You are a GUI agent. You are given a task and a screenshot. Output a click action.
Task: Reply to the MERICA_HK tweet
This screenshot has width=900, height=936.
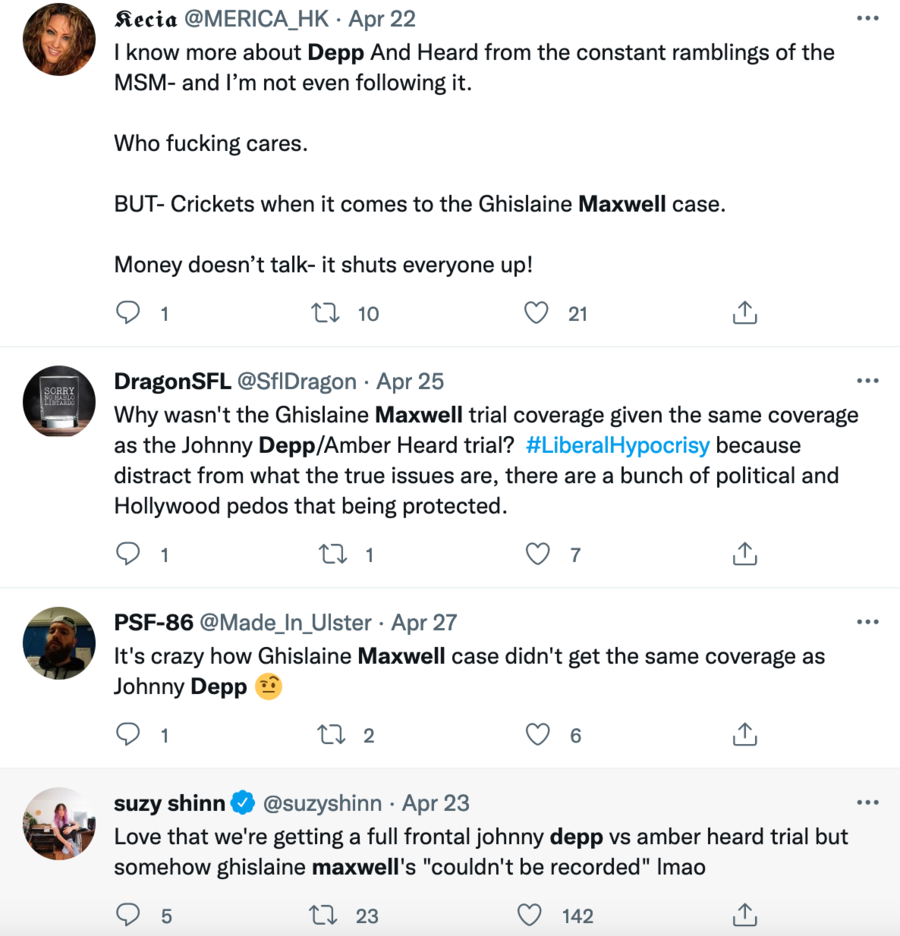coord(128,313)
